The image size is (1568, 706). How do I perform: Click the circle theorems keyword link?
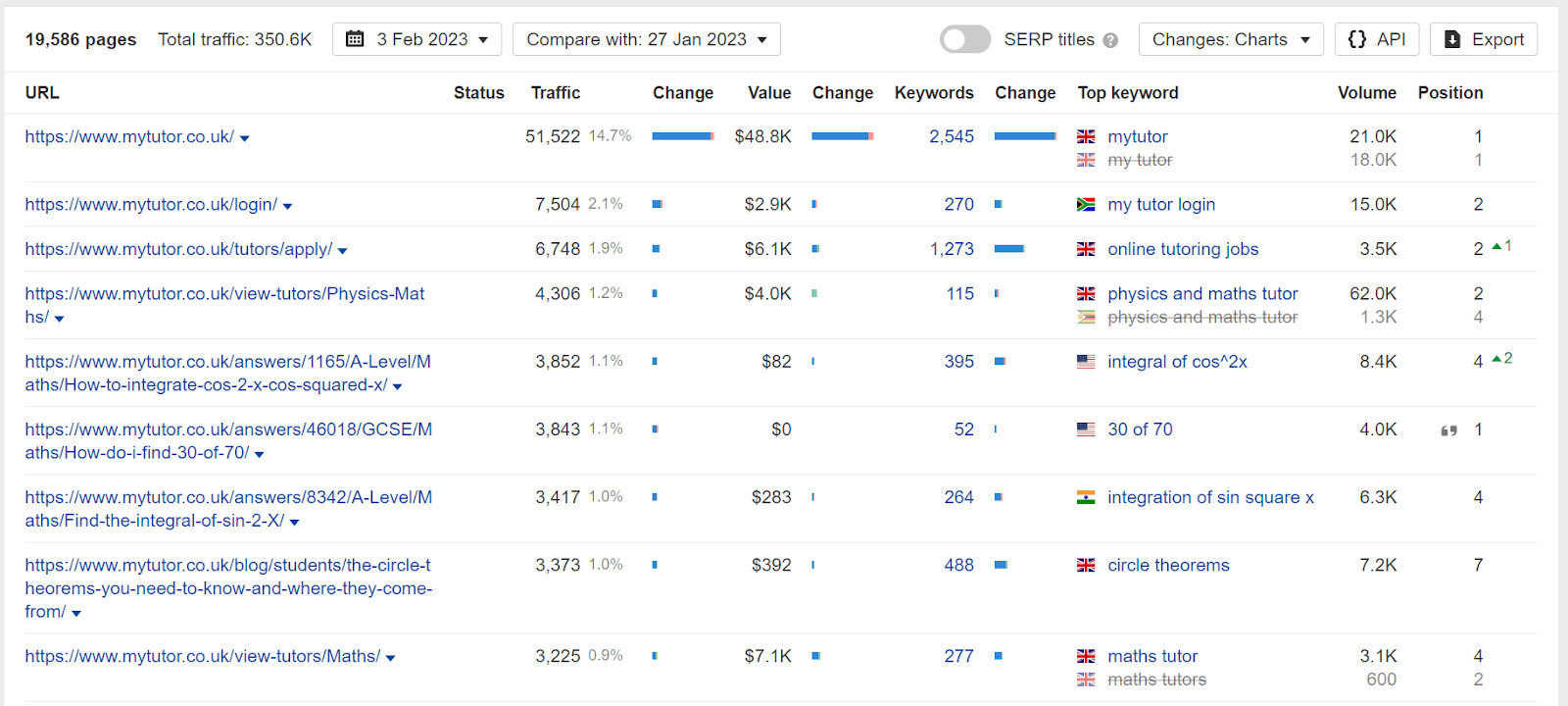[x=1168, y=565]
